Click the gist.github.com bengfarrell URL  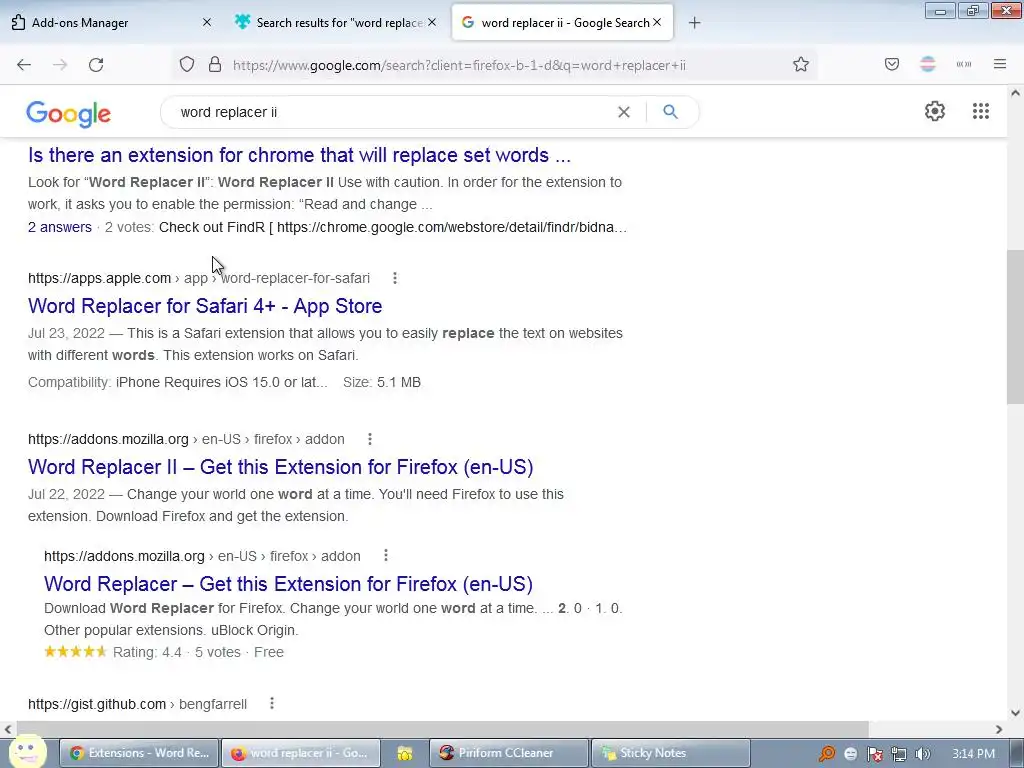click(137, 704)
